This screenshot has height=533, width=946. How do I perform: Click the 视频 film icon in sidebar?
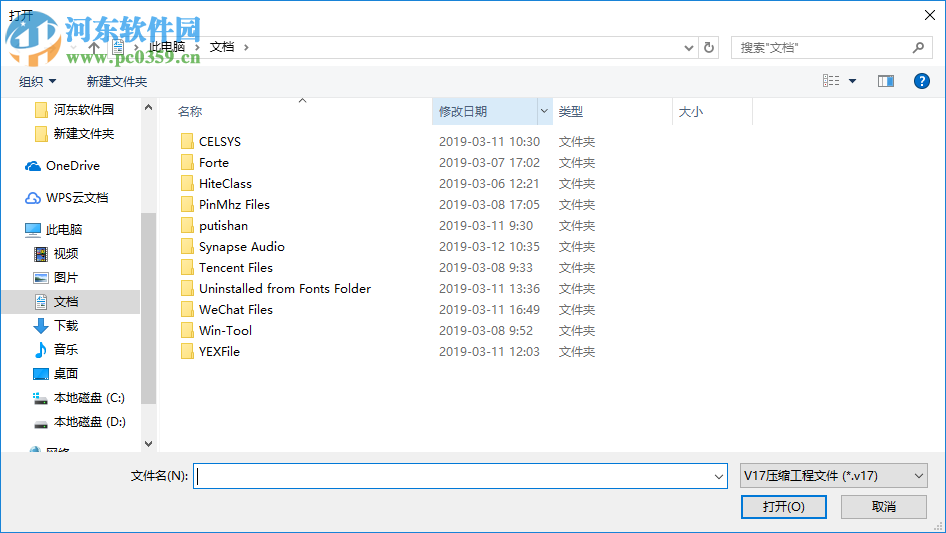point(40,254)
